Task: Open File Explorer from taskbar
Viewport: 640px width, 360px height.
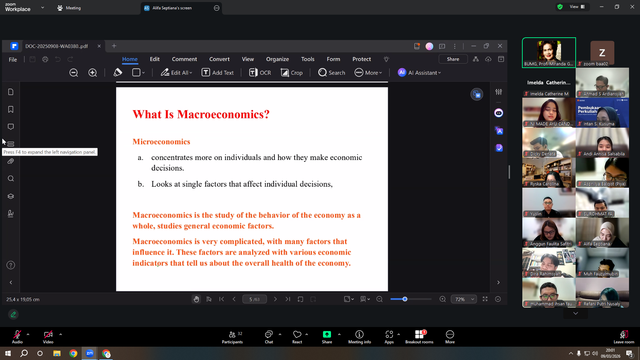Action: click(57, 353)
